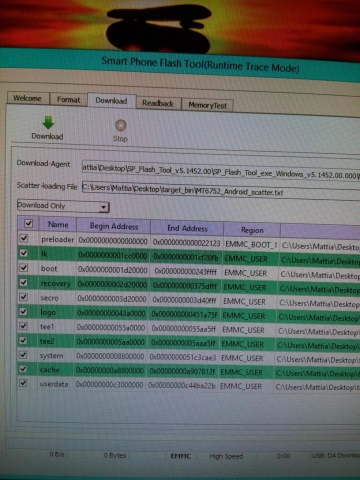The width and height of the screenshot is (360, 480).
Task: Toggle the cache partition checkbox
Action: pyautogui.click(x=23, y=369)
